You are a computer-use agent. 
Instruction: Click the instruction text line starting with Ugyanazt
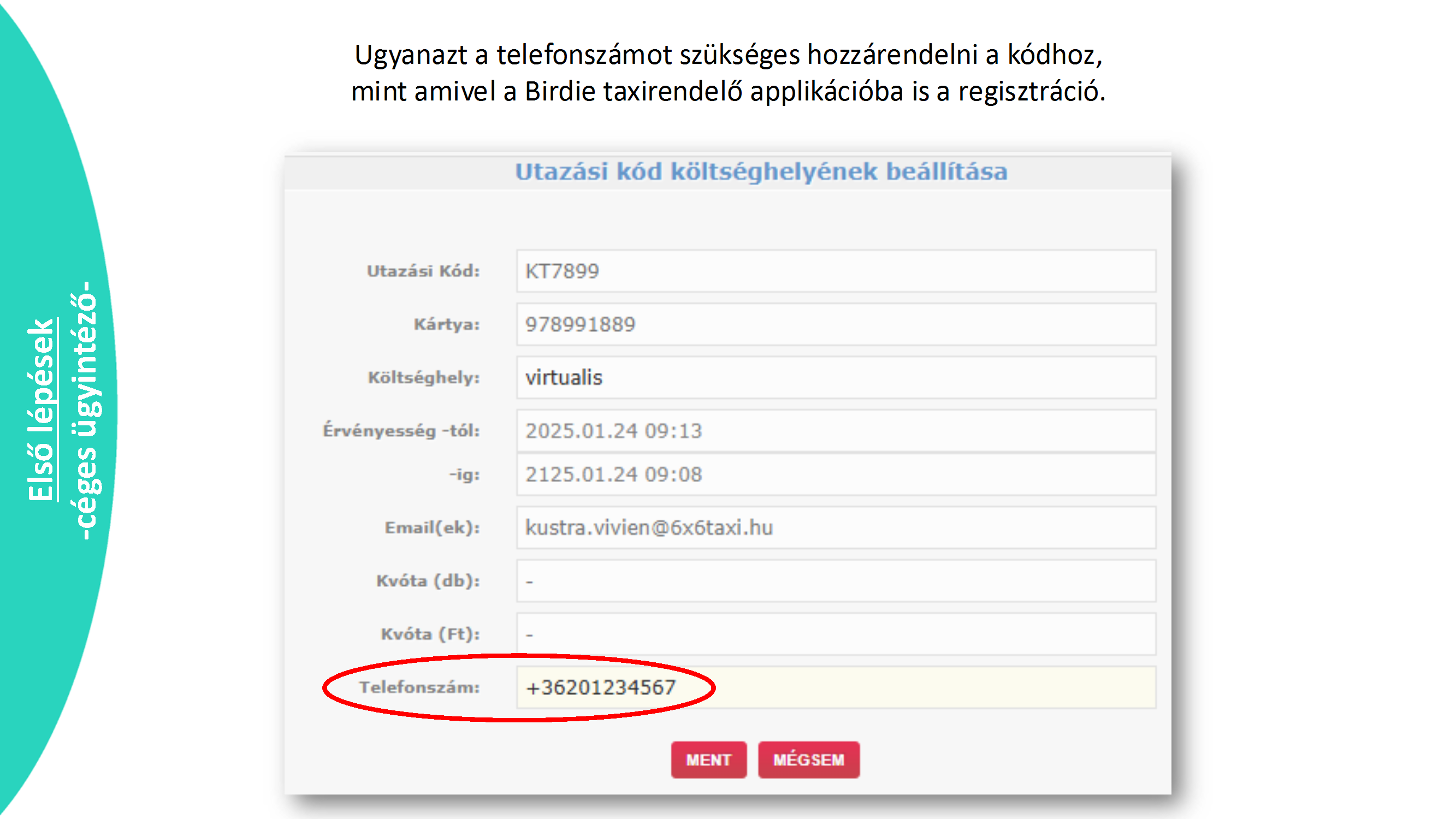[x=729, y=55]
